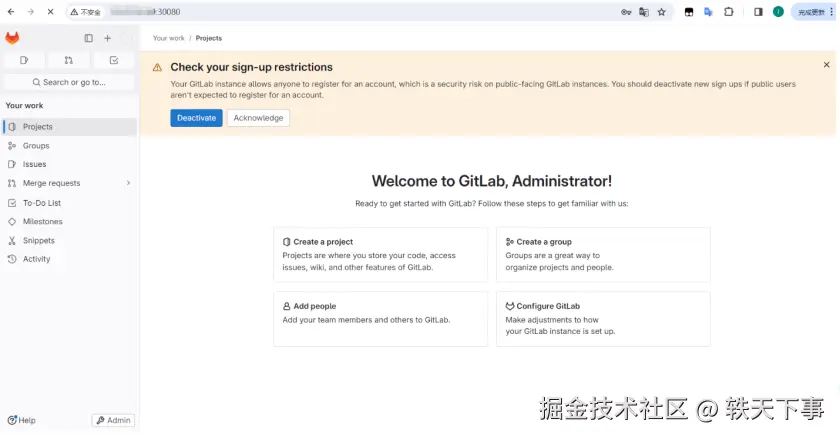Click the Welcome to GitLab, Administrator! heading
This screenshot has height=438, width=840.
point(492,181)
